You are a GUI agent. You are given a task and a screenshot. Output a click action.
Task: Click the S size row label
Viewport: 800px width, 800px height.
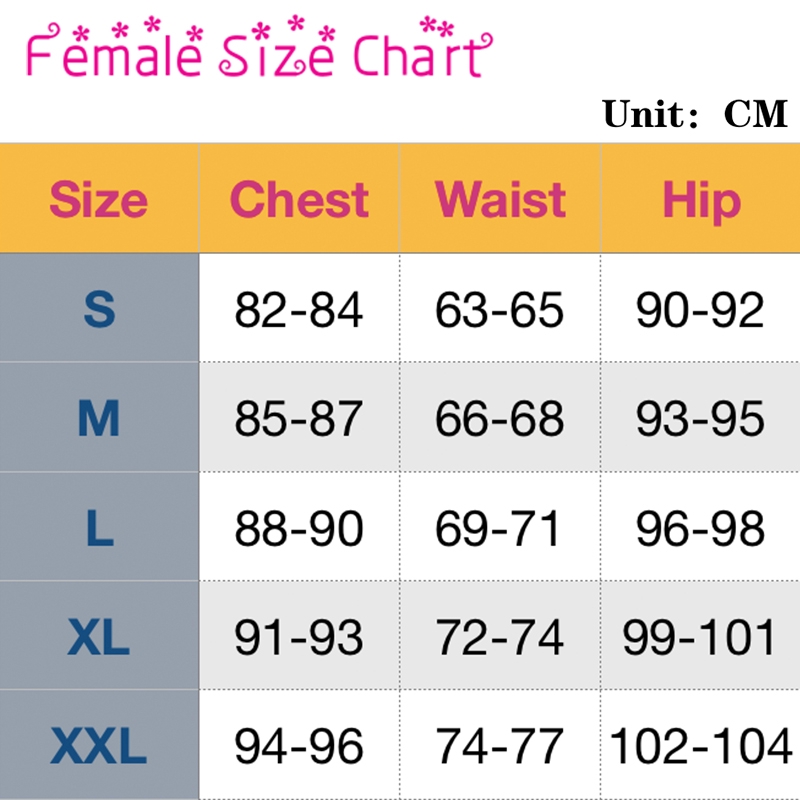(99, 310)
